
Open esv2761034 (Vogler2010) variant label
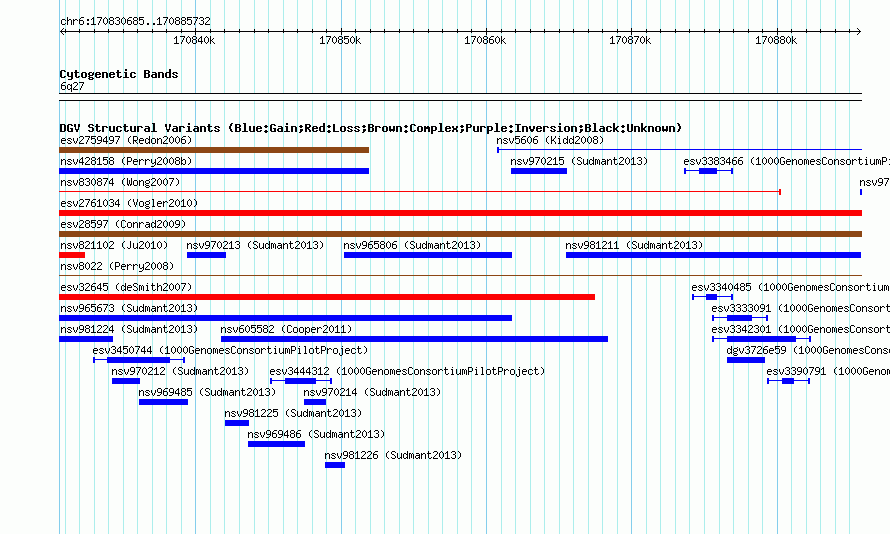(x=129, y=203)
